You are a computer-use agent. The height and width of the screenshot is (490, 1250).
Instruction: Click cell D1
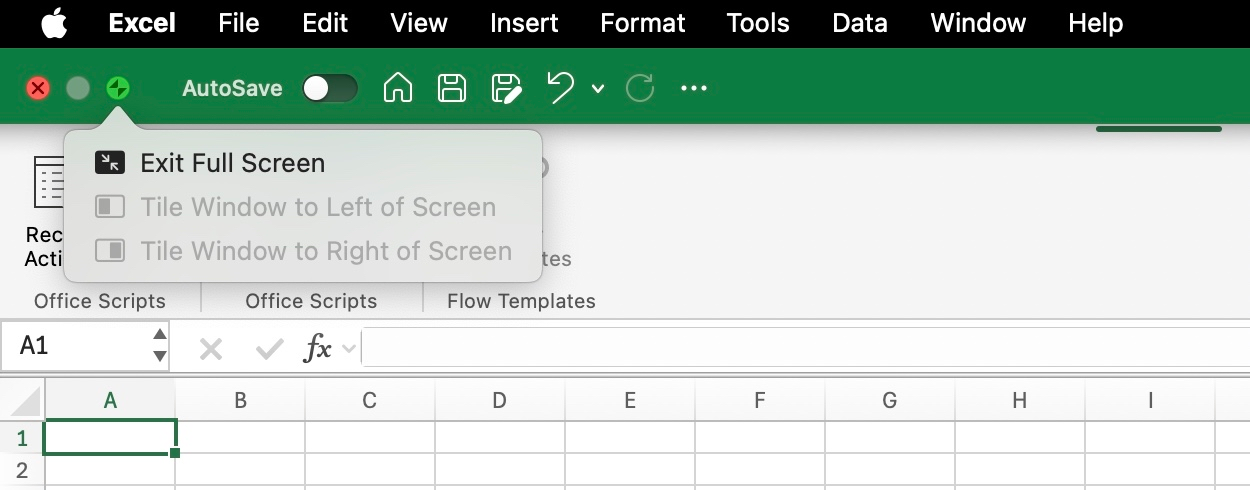pyautogui.click(x=500, y=438)
